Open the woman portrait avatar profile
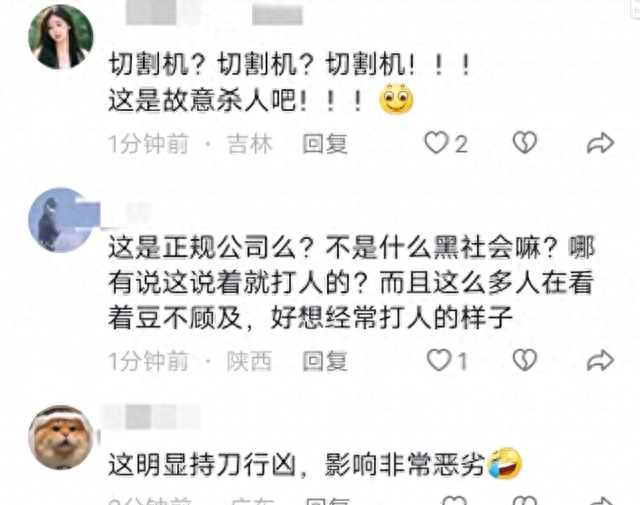Image resolution: width=640 pixels, height=505 pixels. click(x=61, y=36)
